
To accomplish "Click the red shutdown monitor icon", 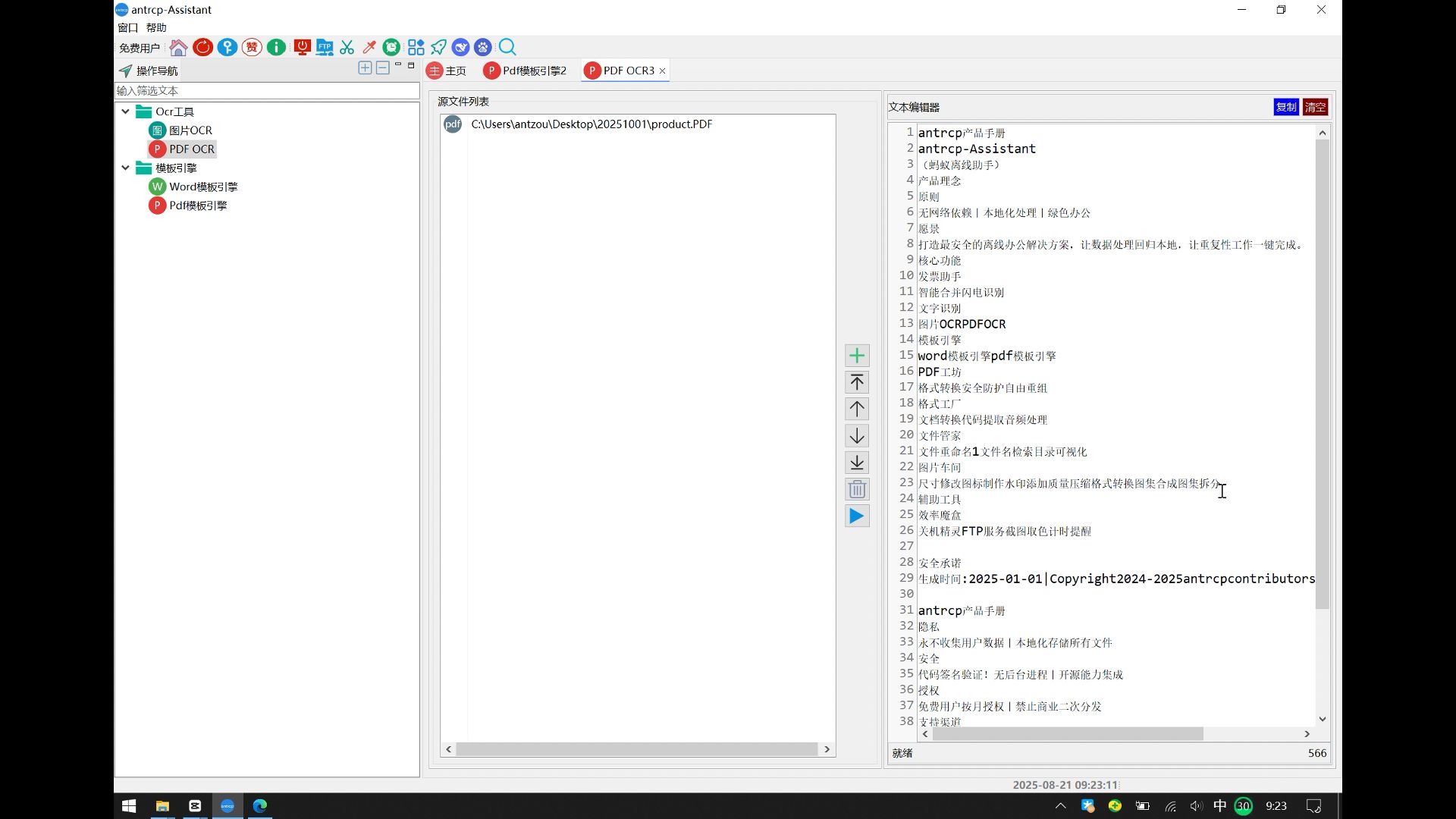I will coord(303,48).
